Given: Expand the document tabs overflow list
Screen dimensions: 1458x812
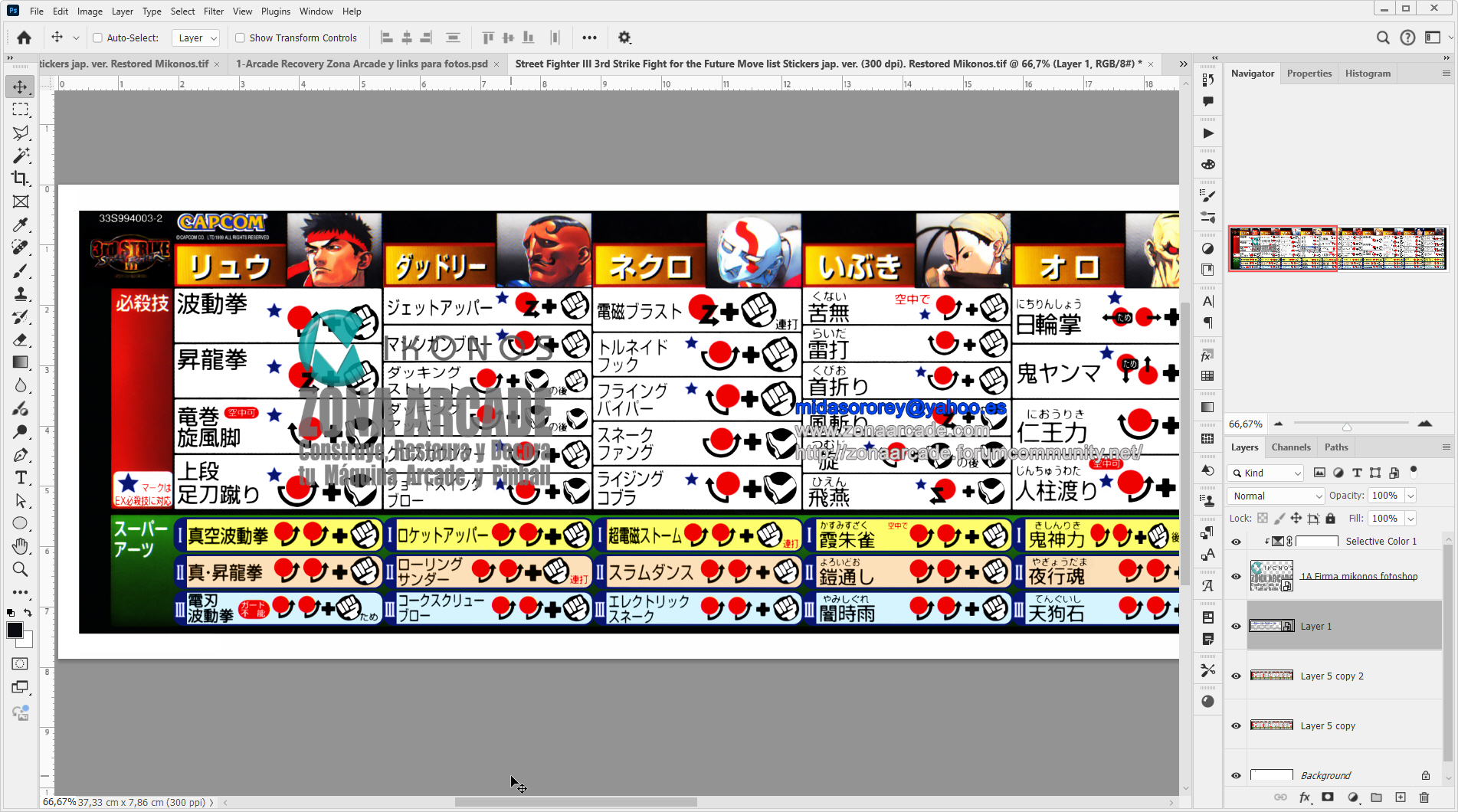Looking at the screenshot, I should (x=1183, y=64).
